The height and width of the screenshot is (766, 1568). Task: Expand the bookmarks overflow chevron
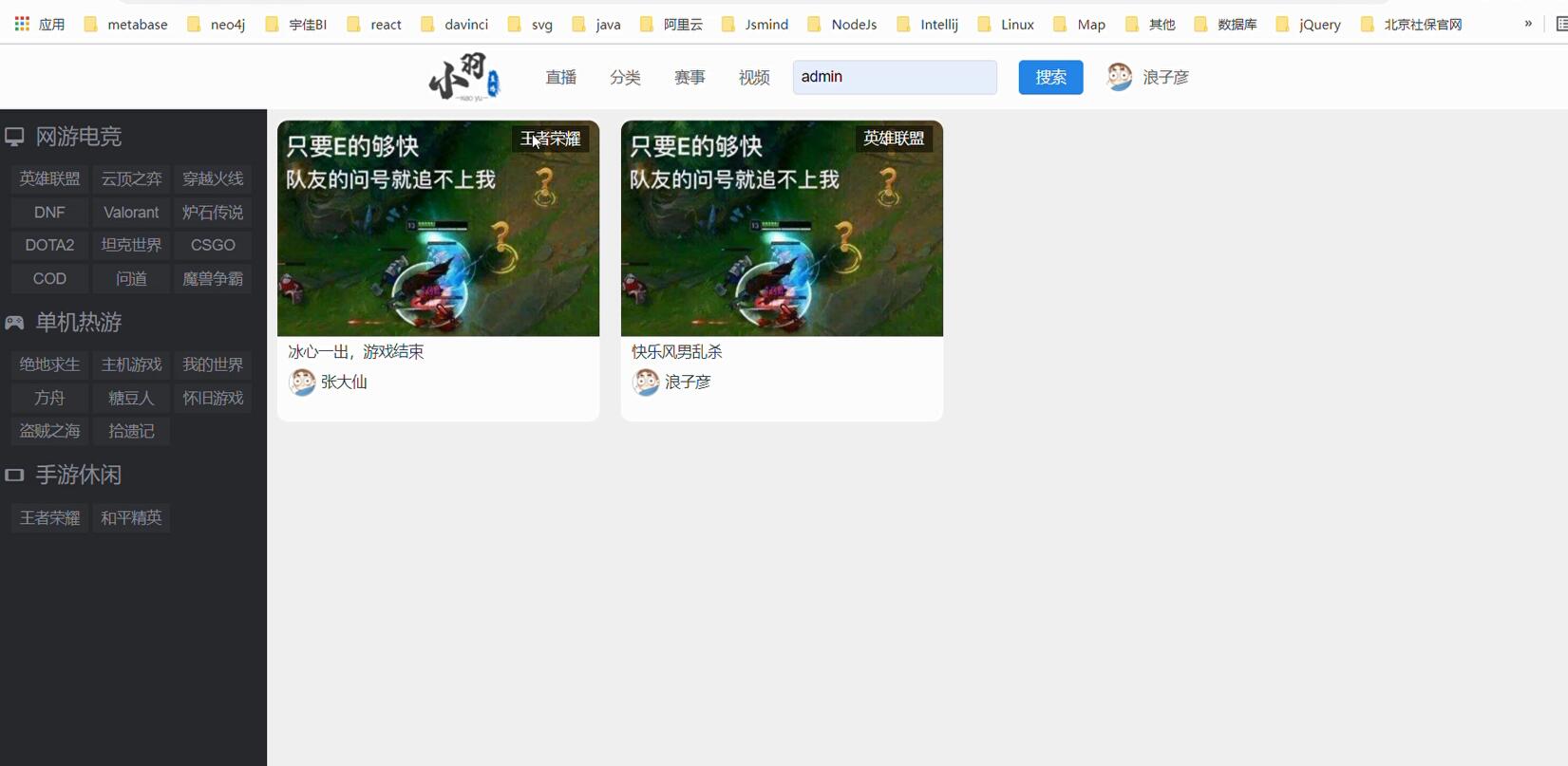point(1528,24)
